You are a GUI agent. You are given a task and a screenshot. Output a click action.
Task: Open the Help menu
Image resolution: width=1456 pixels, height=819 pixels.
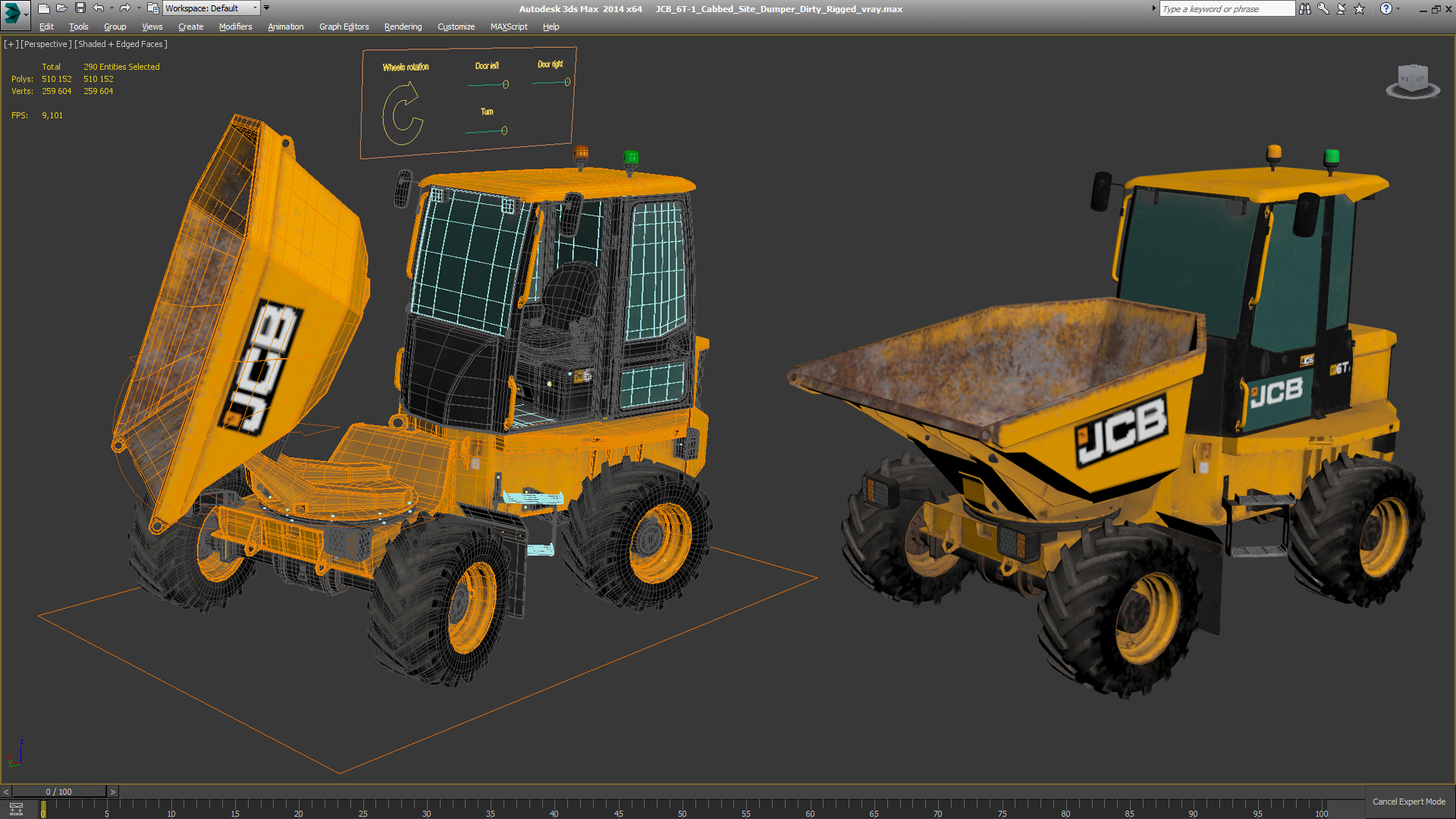point(551,27)
